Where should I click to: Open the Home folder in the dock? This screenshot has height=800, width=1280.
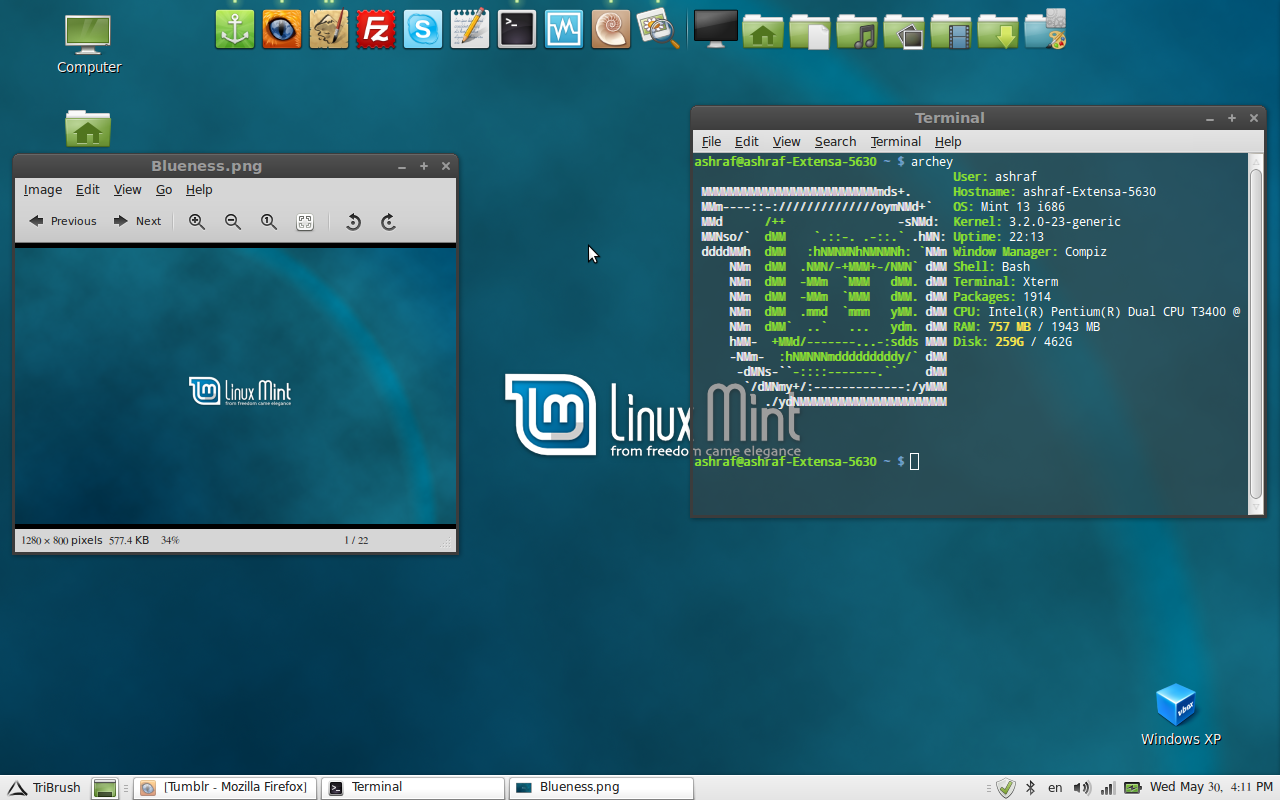(x=763, y=30)
